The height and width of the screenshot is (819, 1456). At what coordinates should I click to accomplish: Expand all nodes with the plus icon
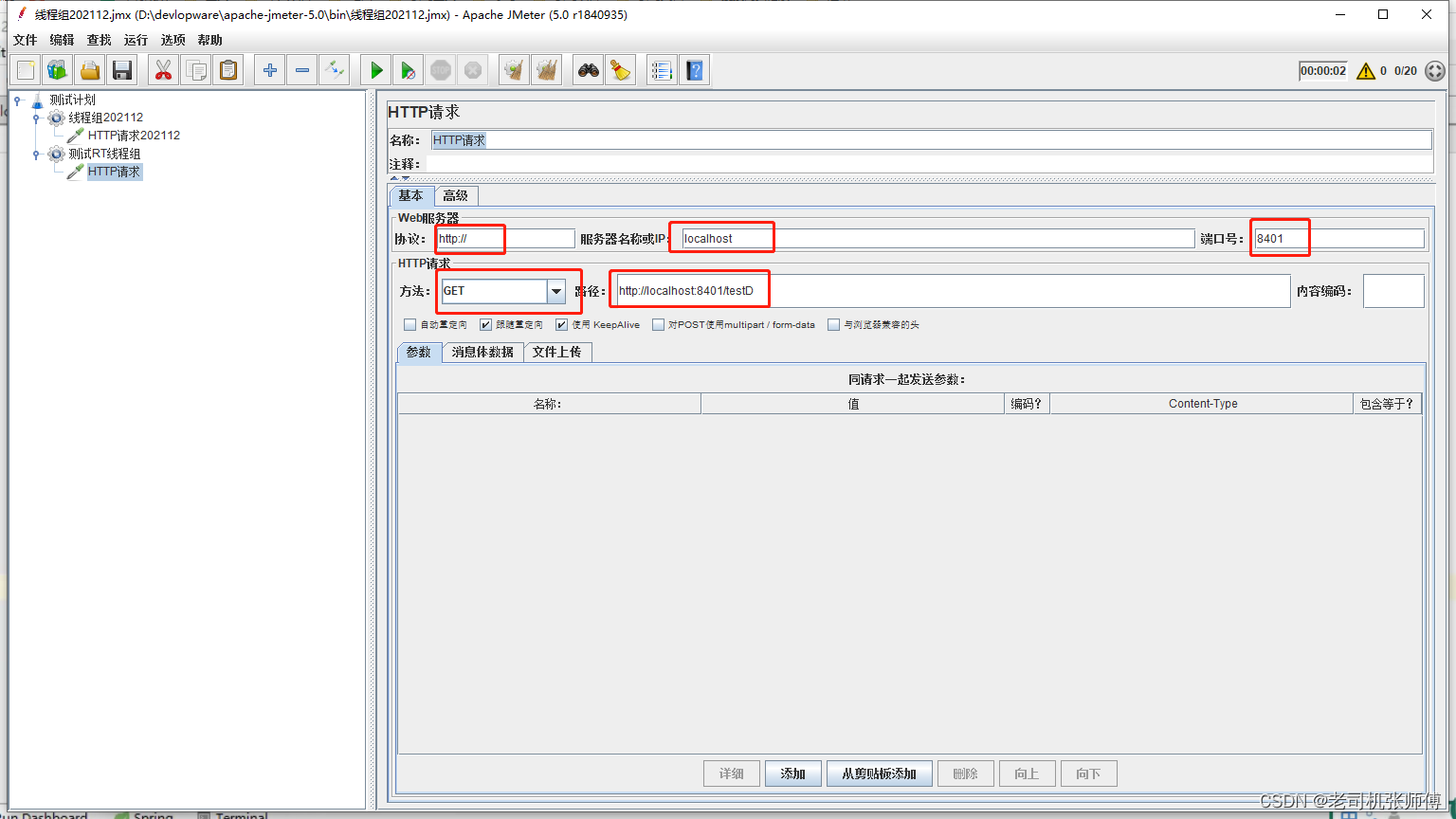[270, 70]
